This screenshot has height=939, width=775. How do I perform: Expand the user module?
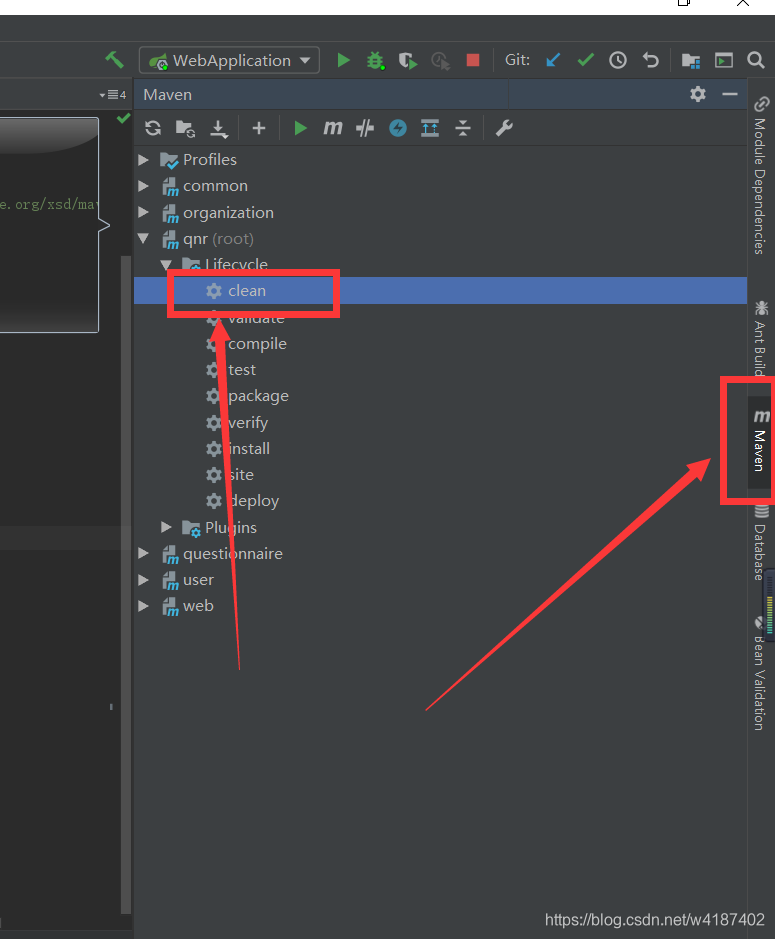(x=143, y=580)
